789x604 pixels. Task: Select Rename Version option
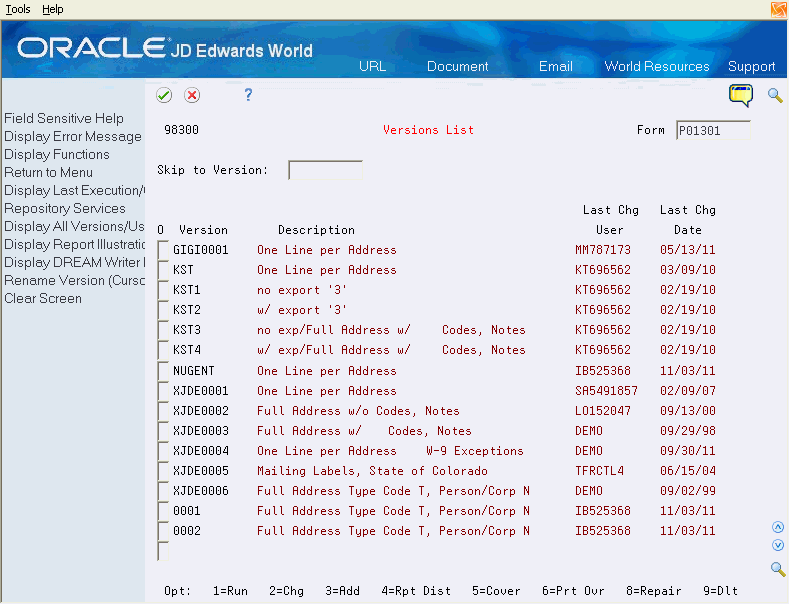tap(74, 280)
